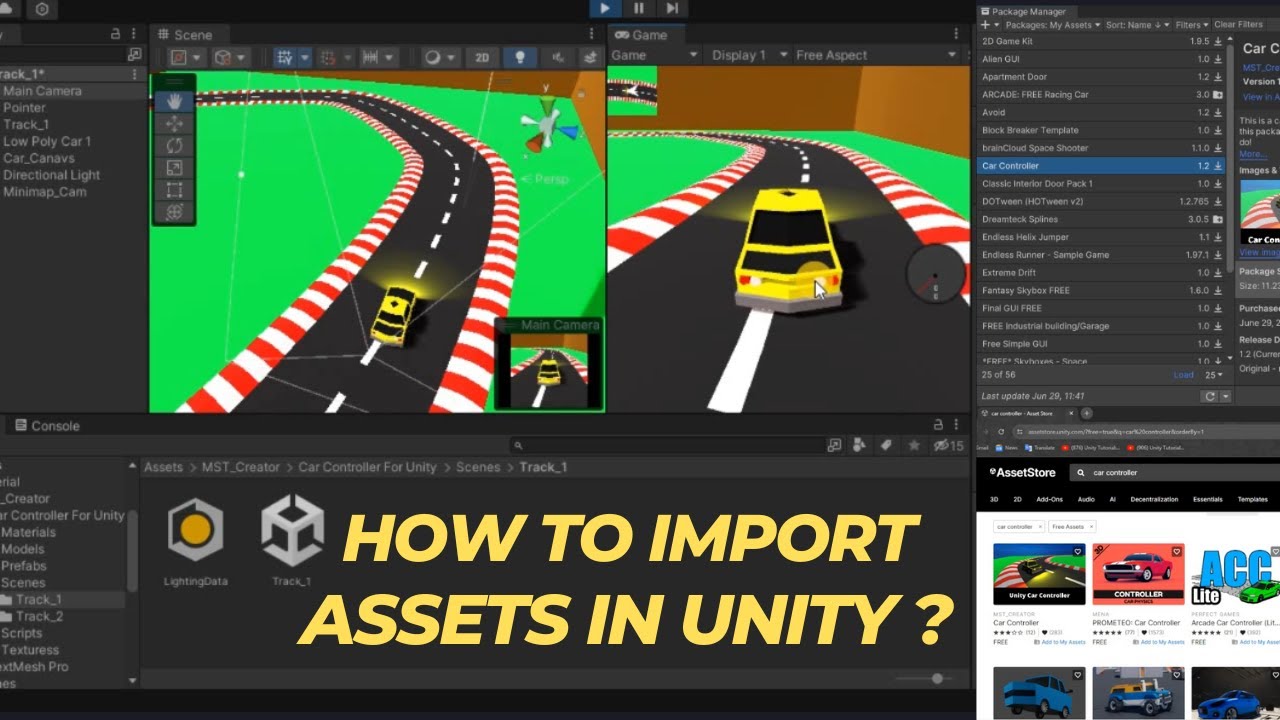Open the Filters dropdown

(1191, 25)
